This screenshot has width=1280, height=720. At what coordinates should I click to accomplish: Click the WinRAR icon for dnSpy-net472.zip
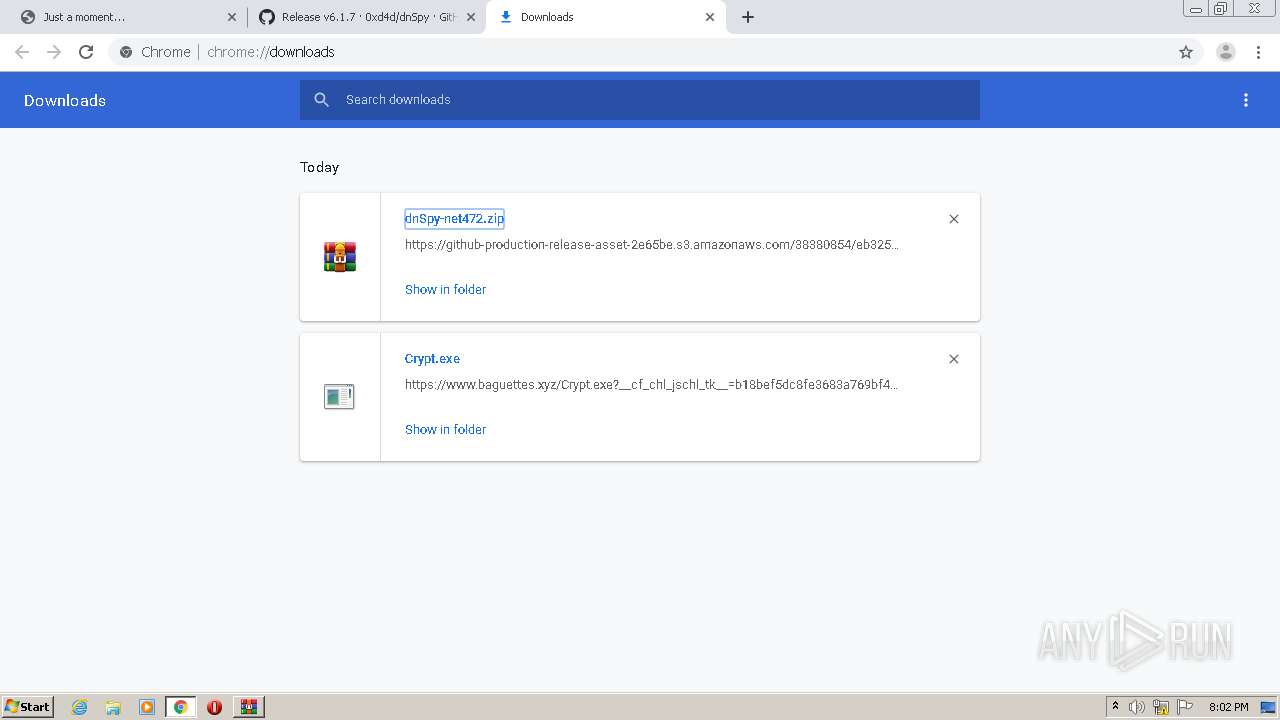tap(340, 257)
